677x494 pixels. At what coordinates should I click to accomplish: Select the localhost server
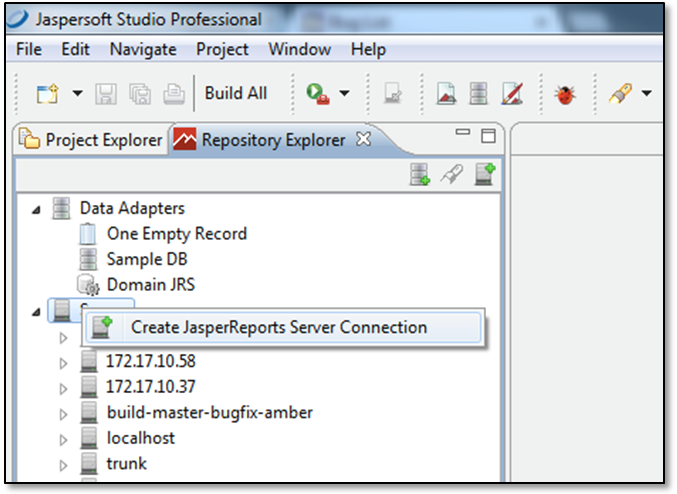(x=140, y=438)
